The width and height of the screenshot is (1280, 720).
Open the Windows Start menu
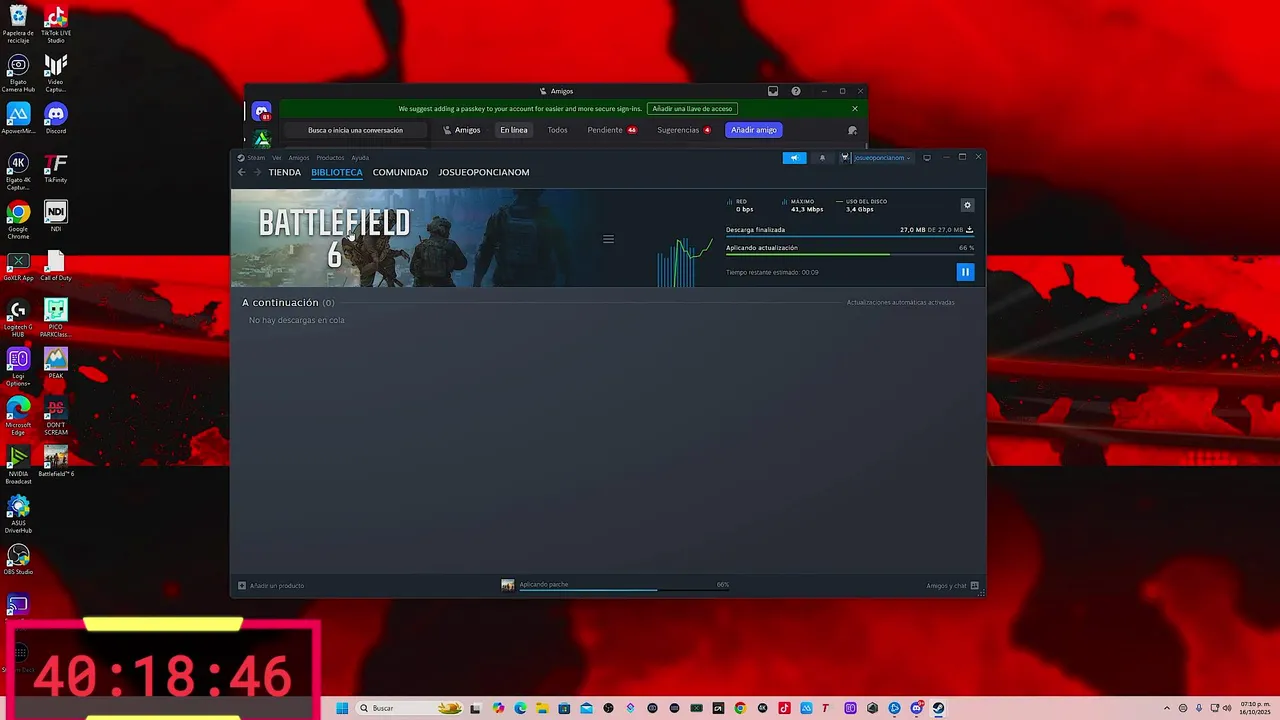pyautogui.click(x=342, y=708)
